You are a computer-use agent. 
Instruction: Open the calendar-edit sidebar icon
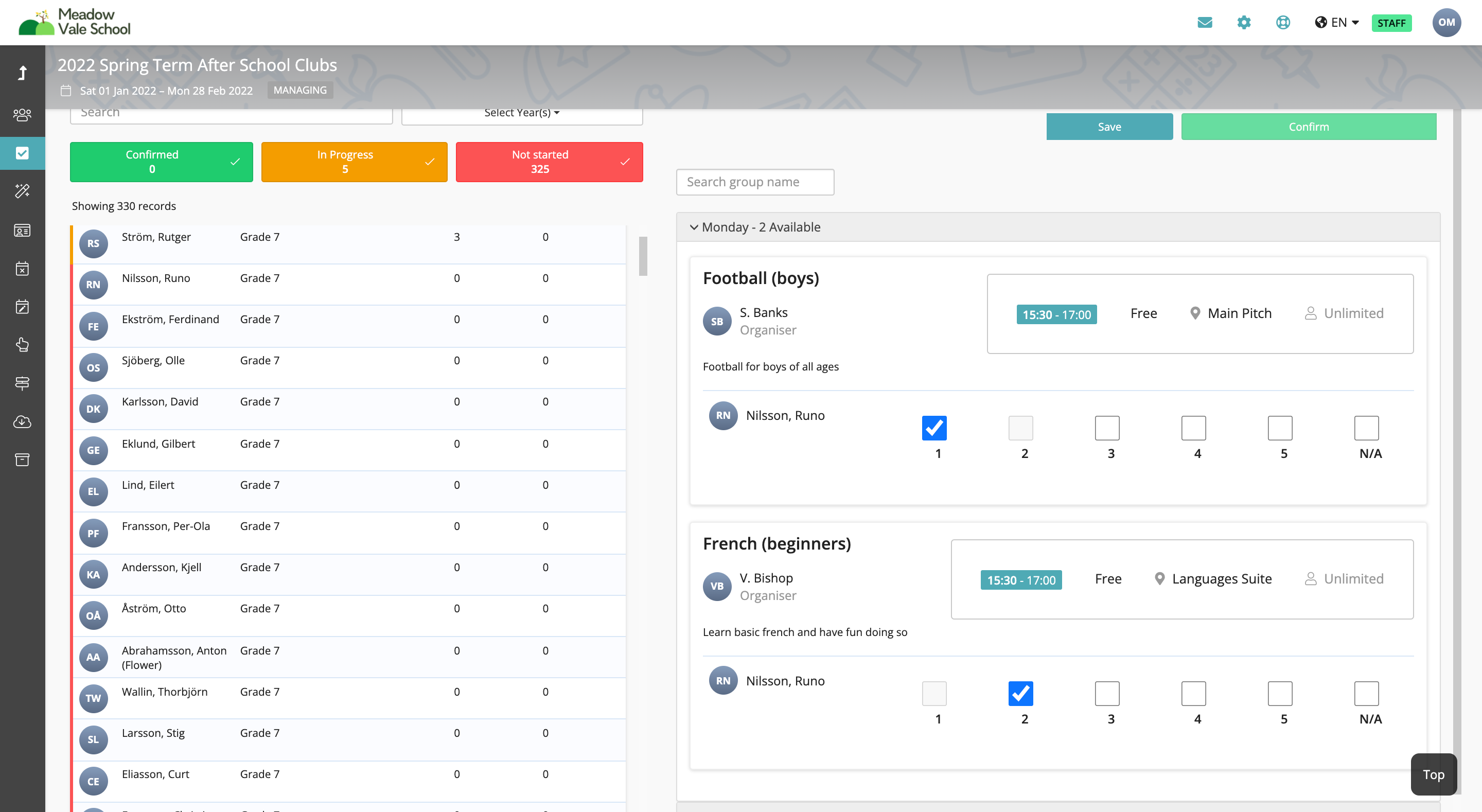point(23,307)
